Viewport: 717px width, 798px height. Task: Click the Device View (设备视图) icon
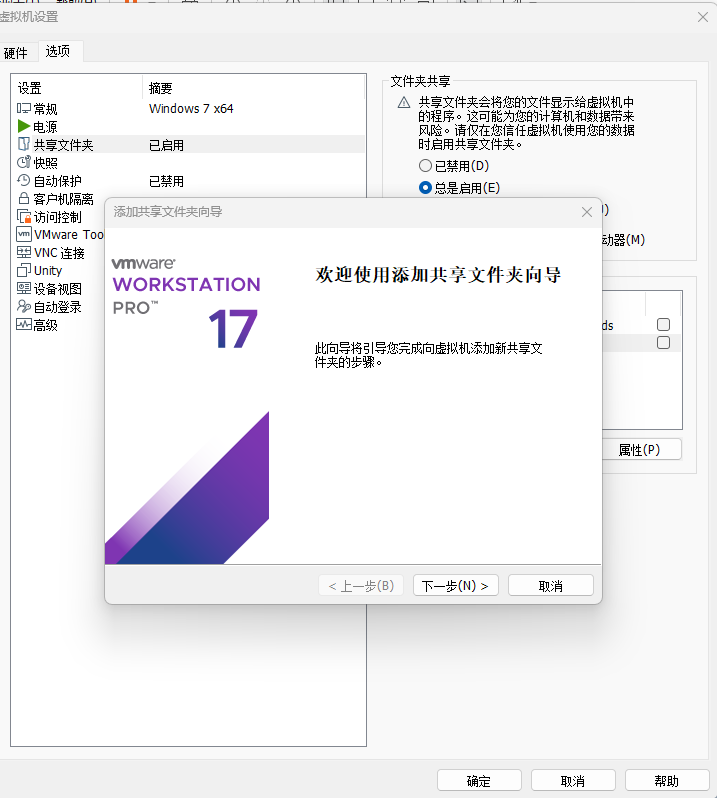(x=23, y=289)
